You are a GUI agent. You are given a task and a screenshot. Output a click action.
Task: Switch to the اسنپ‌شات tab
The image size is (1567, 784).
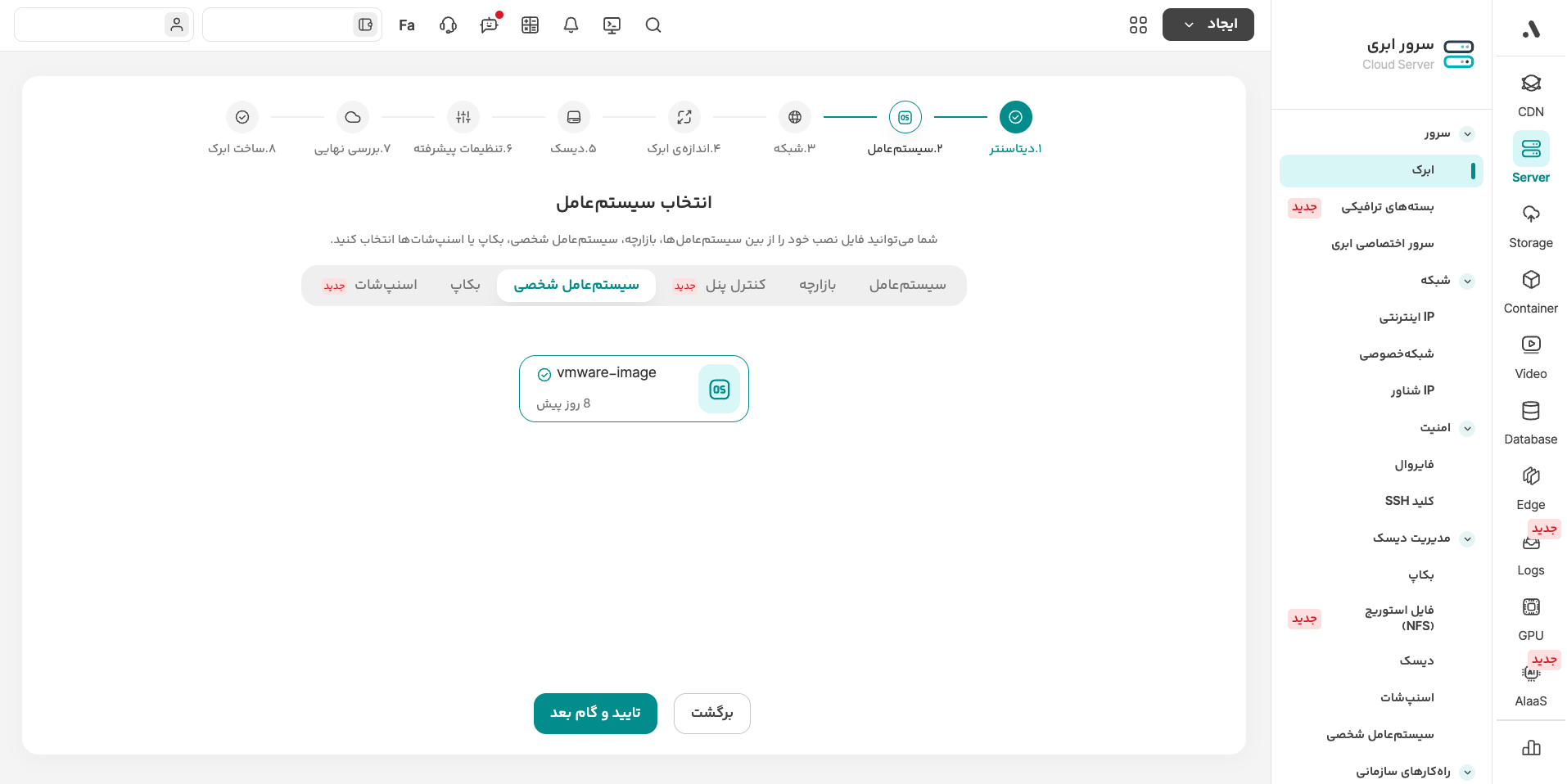point(385,286)
